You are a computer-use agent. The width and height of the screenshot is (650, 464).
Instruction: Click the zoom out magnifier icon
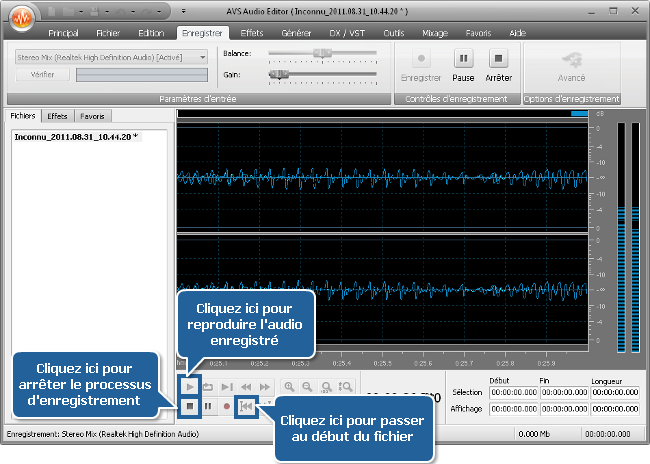point(307,386)
